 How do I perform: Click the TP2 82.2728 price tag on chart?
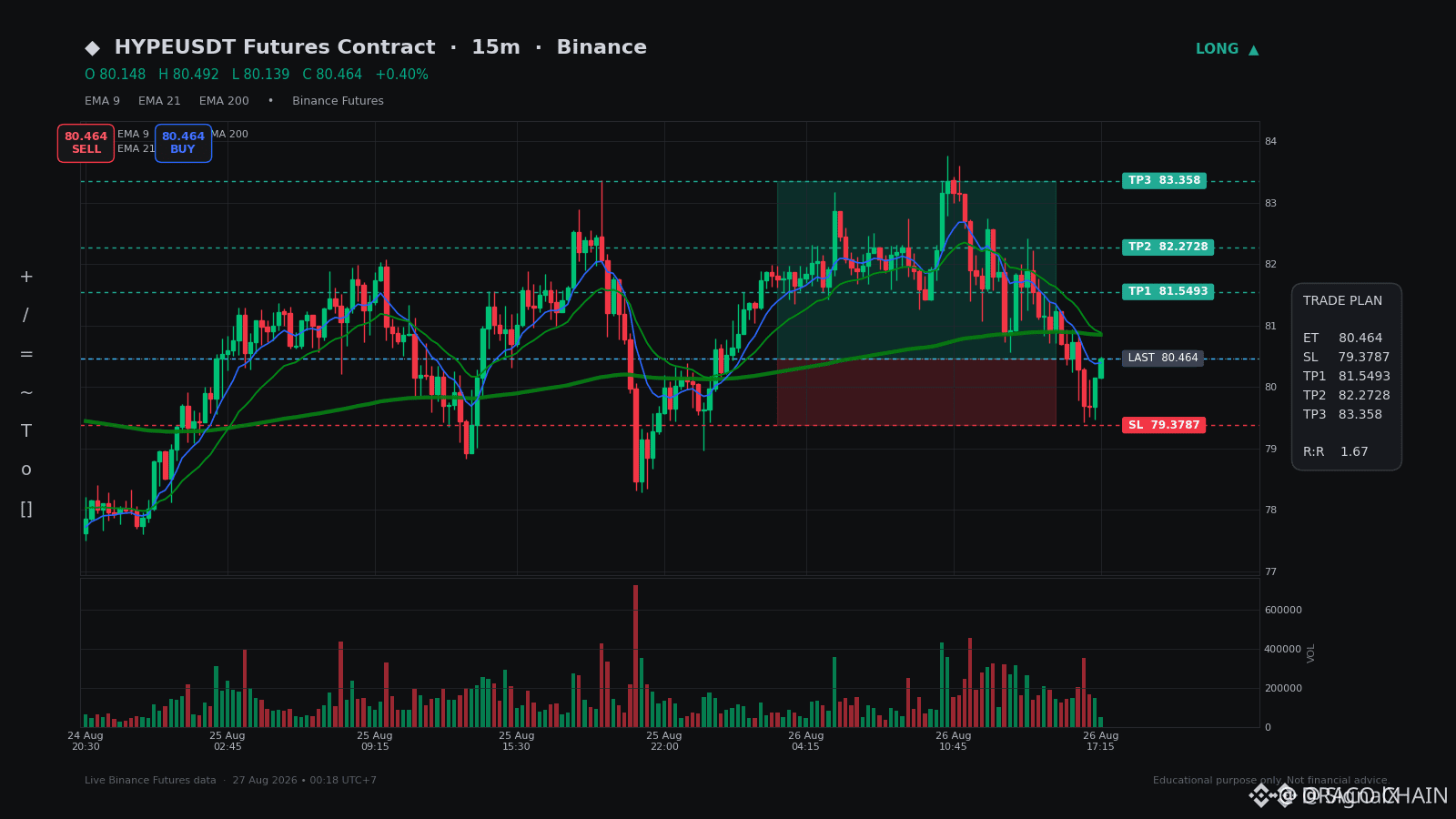click(x=1168, y=247)
